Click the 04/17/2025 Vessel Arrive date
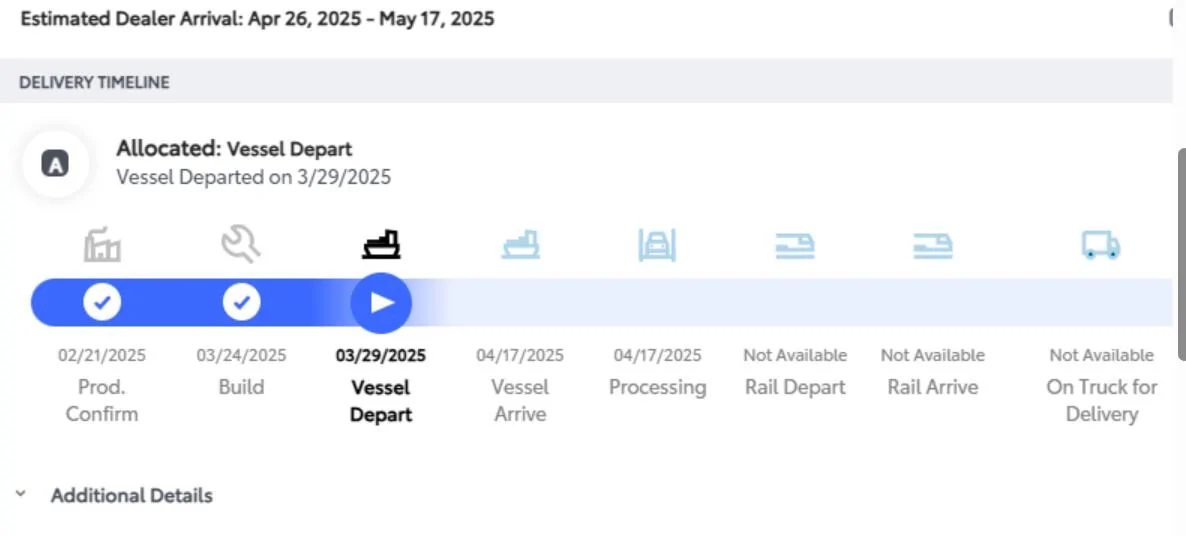1186x536 pixels. pos(520,355)
